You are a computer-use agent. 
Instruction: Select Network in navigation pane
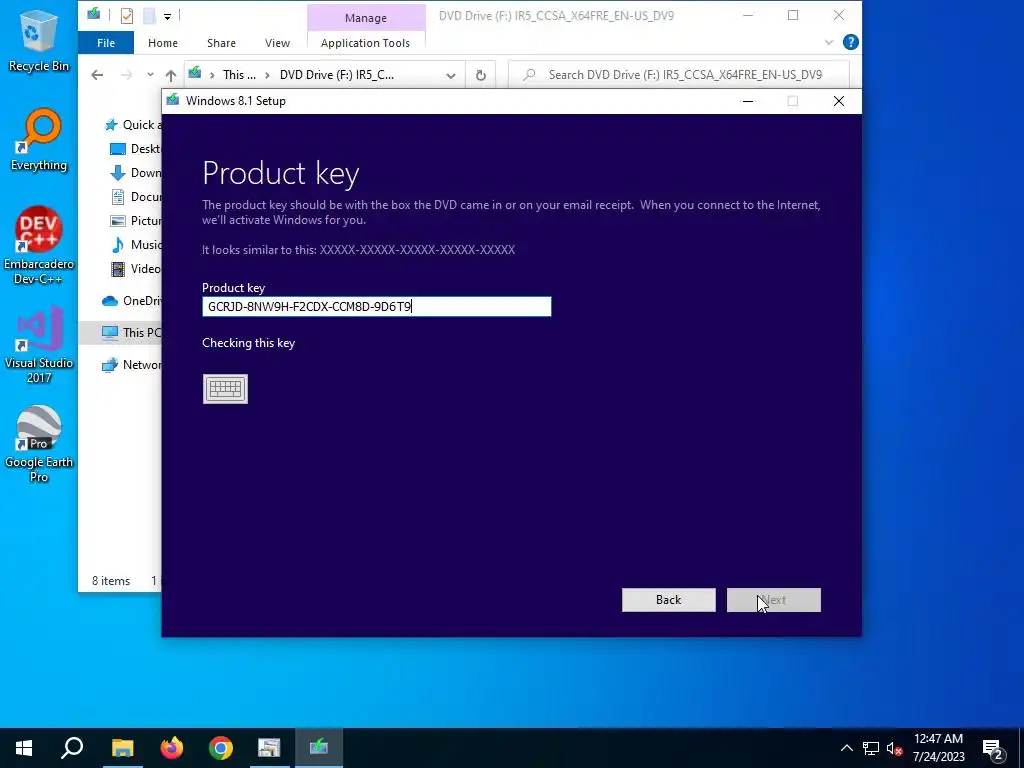(131, 365)
